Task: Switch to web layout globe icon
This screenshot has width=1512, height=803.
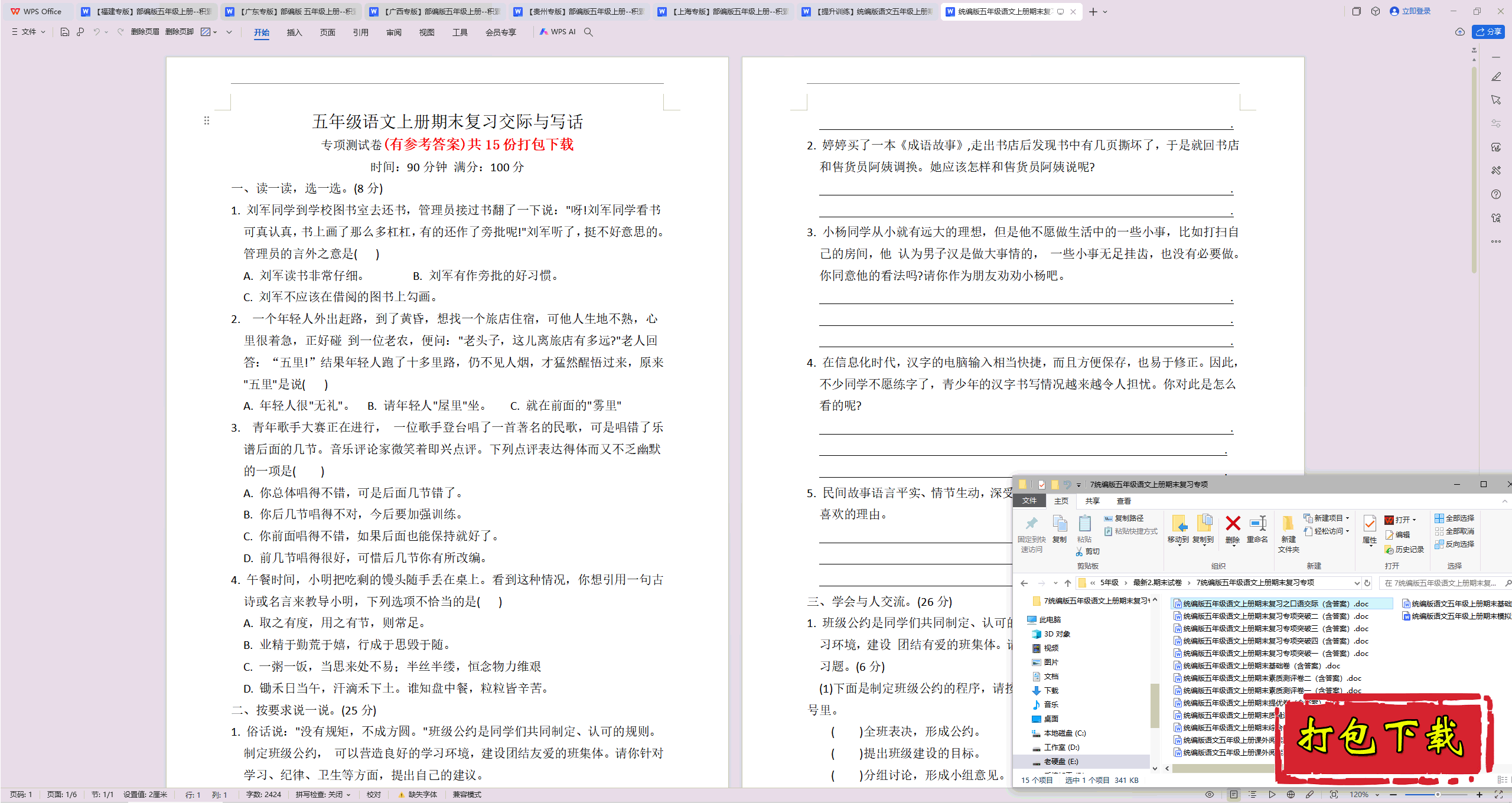Action: coord(1291,795)
